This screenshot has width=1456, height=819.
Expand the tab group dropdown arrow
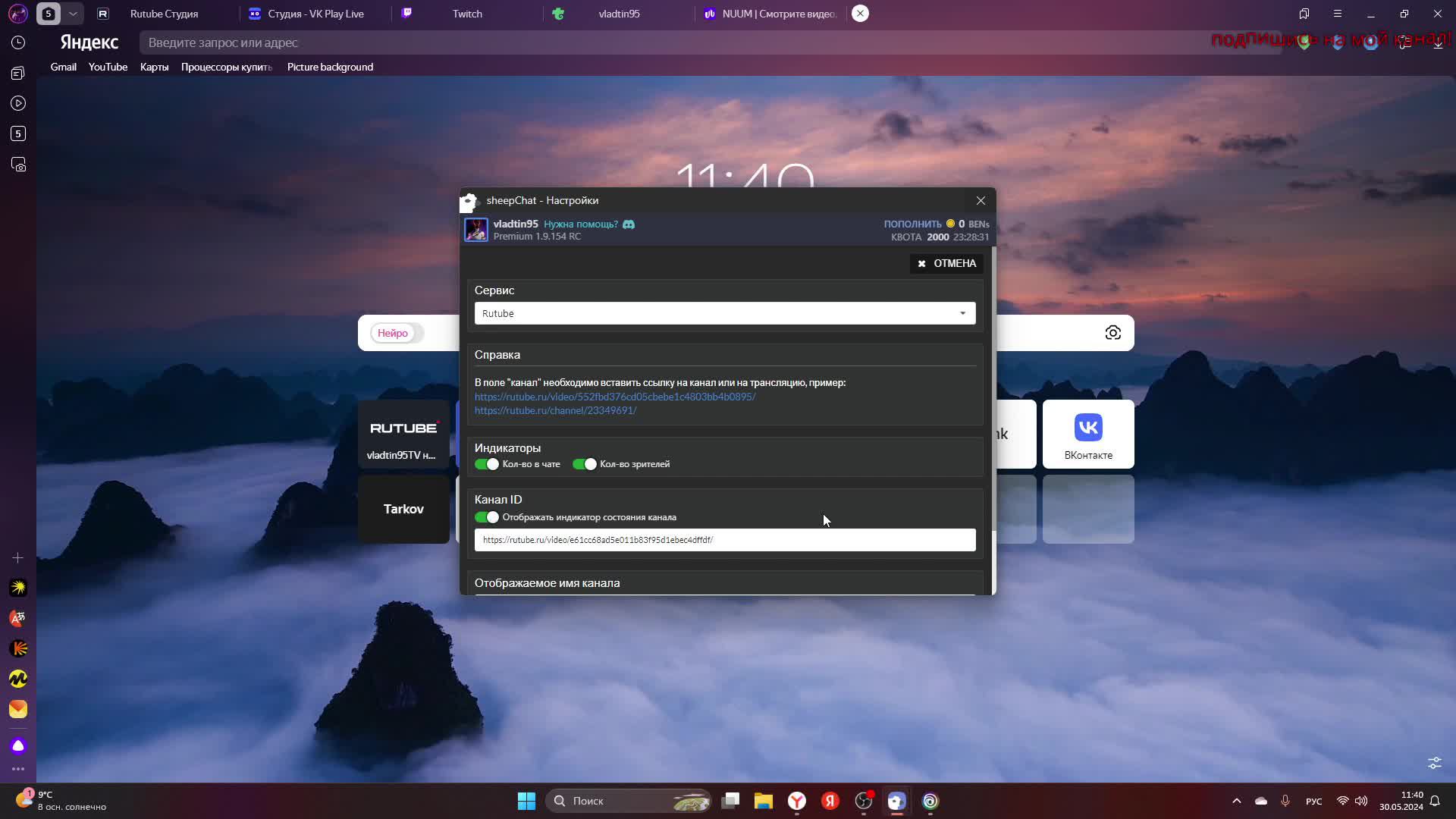[73, 14]
